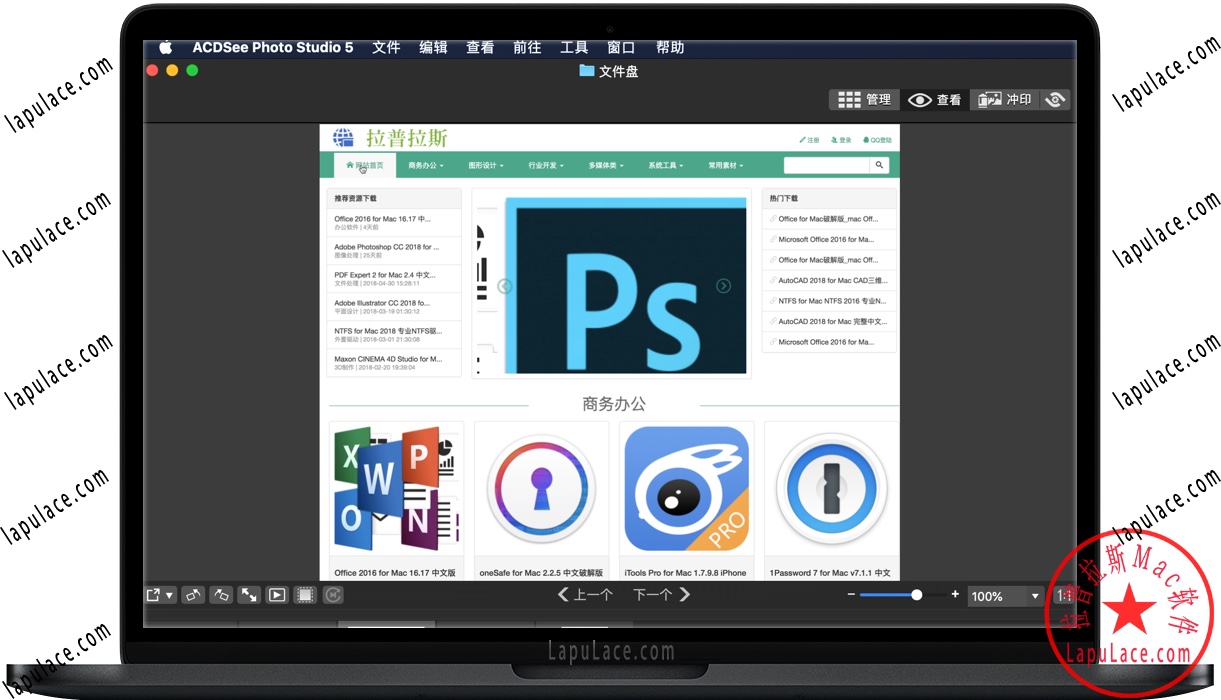The width and height of the screenshot is (1221, 700).
Task: Go to next image with 下一个
Action: tap(661, 595)
